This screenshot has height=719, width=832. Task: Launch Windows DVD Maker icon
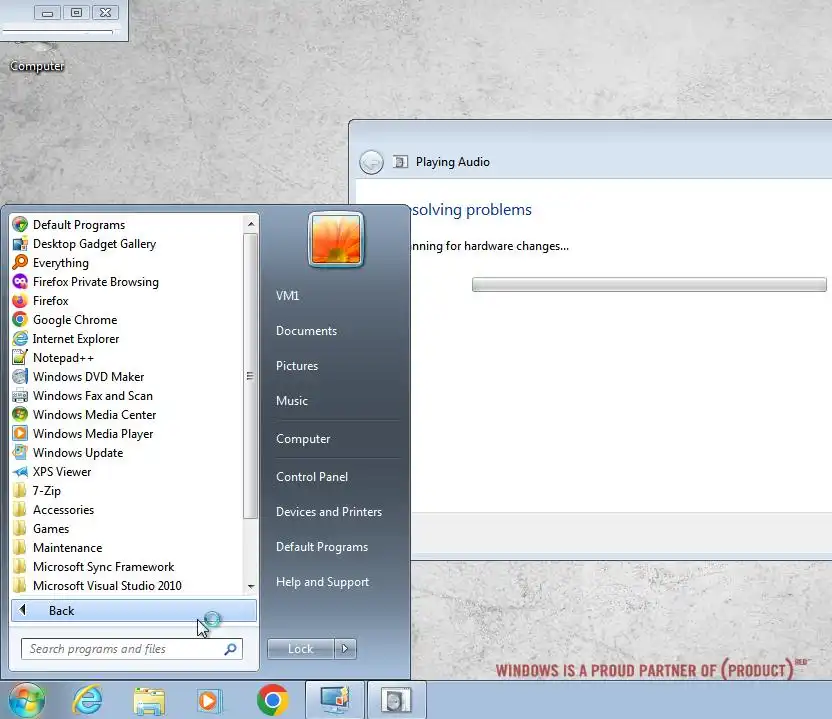click(x=20, y=377)
